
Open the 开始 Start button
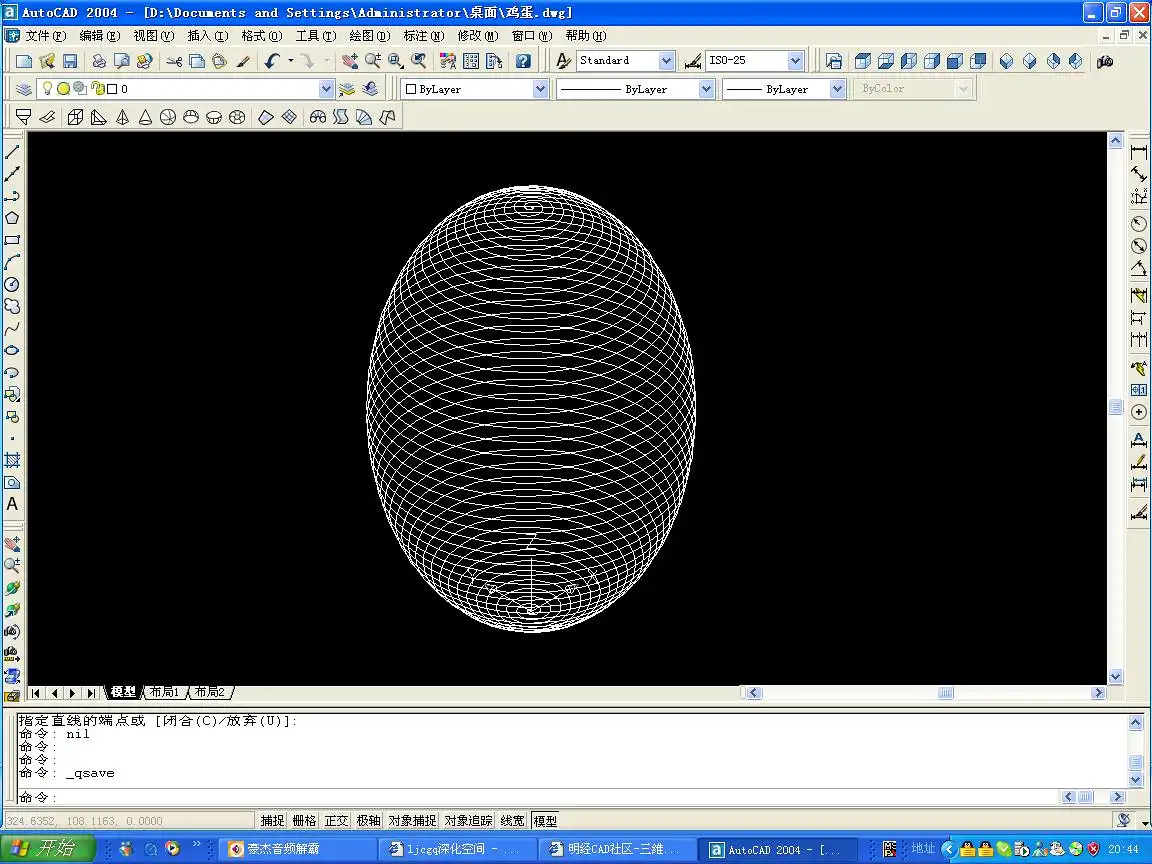[x=48, y=849]
